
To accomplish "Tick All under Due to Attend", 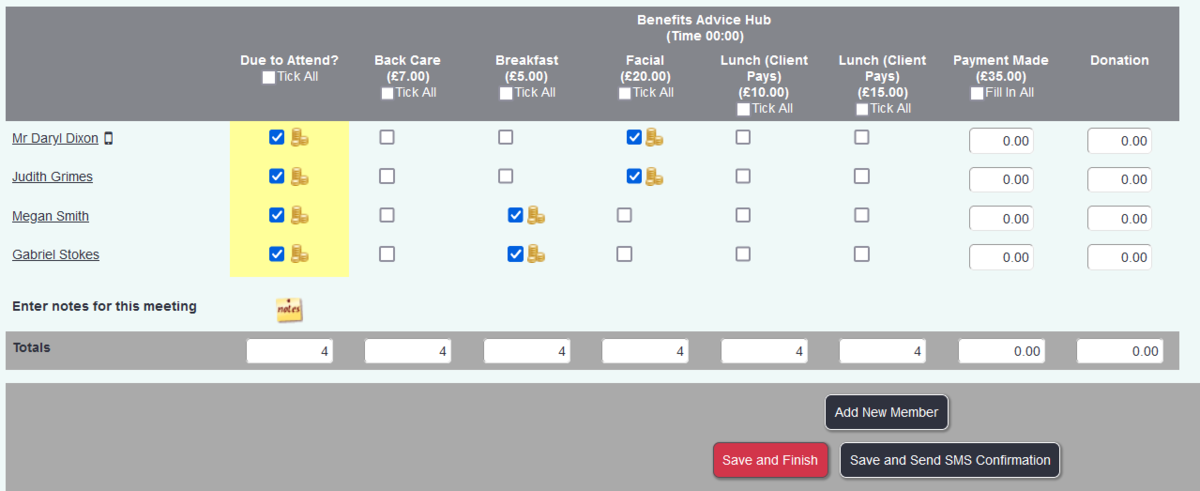I will click(x=268, y=77).
